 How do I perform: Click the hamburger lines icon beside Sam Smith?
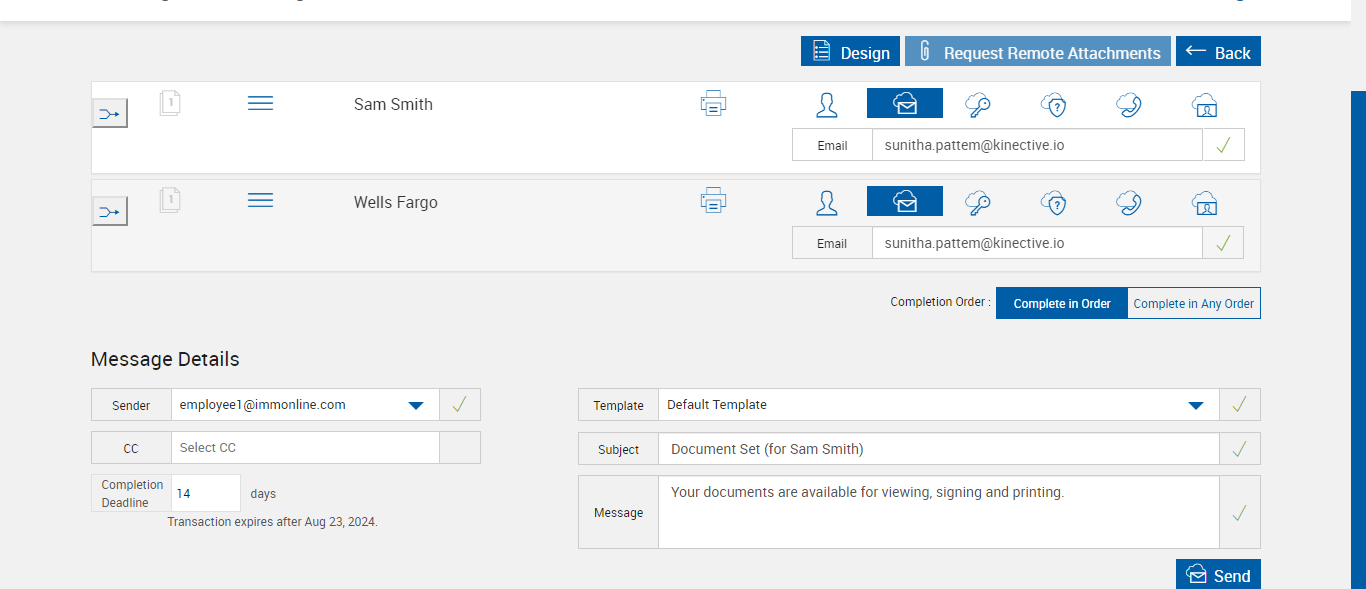point(260,104)
